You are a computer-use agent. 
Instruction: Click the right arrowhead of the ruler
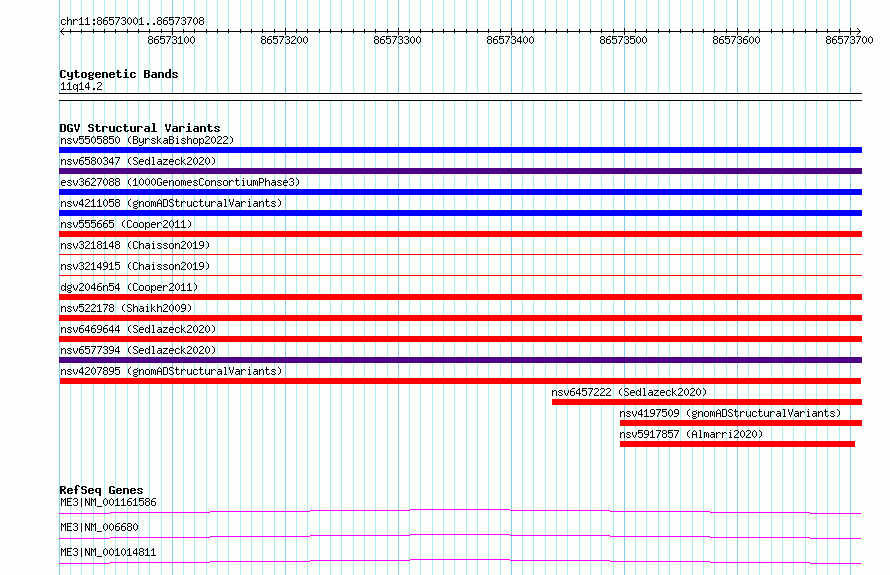click(858, 31)
